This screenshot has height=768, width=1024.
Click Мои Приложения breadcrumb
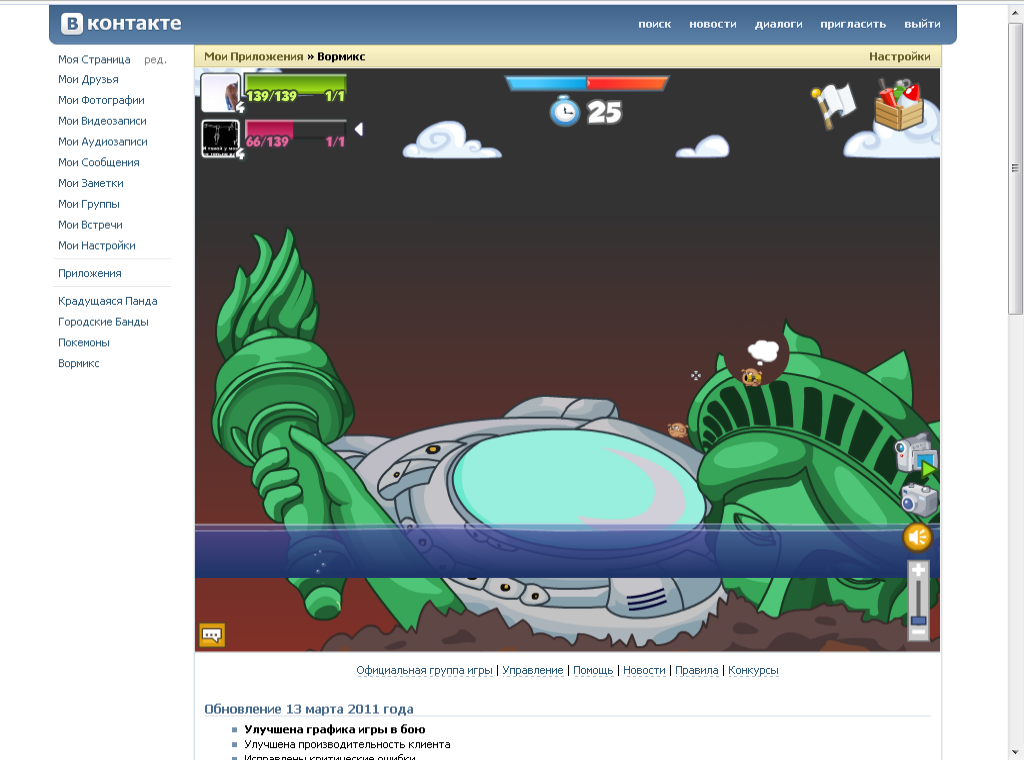[x=253, y=57]
